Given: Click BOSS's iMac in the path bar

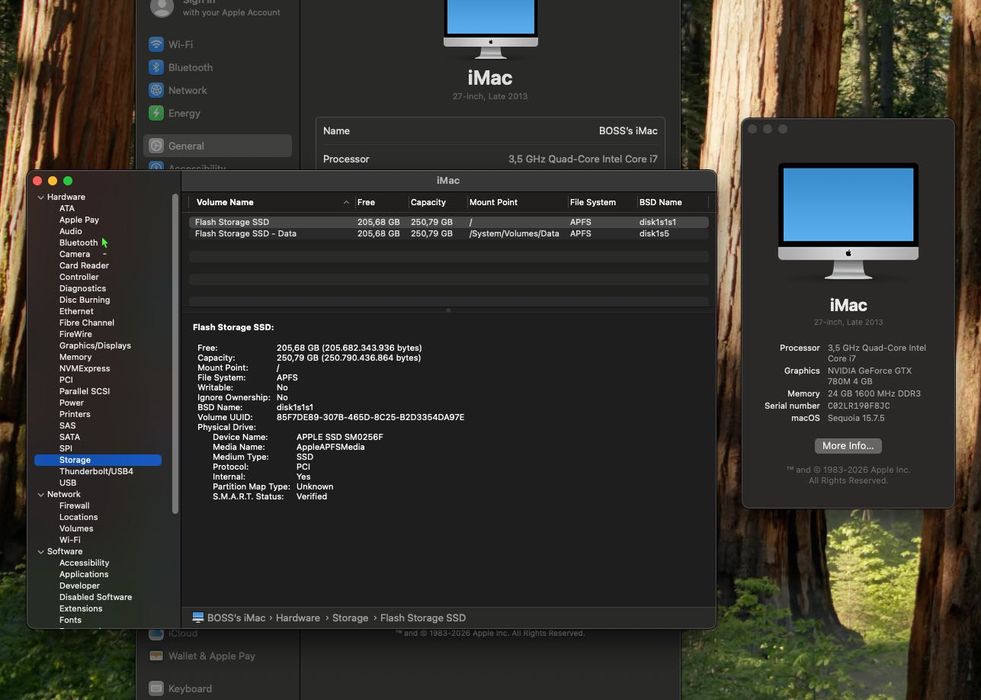Looking at the screenshot, I should [236, 617].
